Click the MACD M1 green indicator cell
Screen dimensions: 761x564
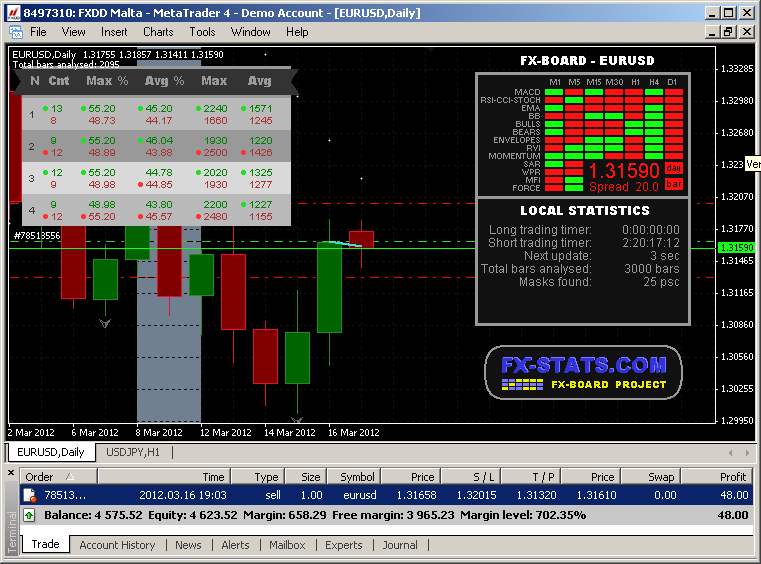pos(554,92)
